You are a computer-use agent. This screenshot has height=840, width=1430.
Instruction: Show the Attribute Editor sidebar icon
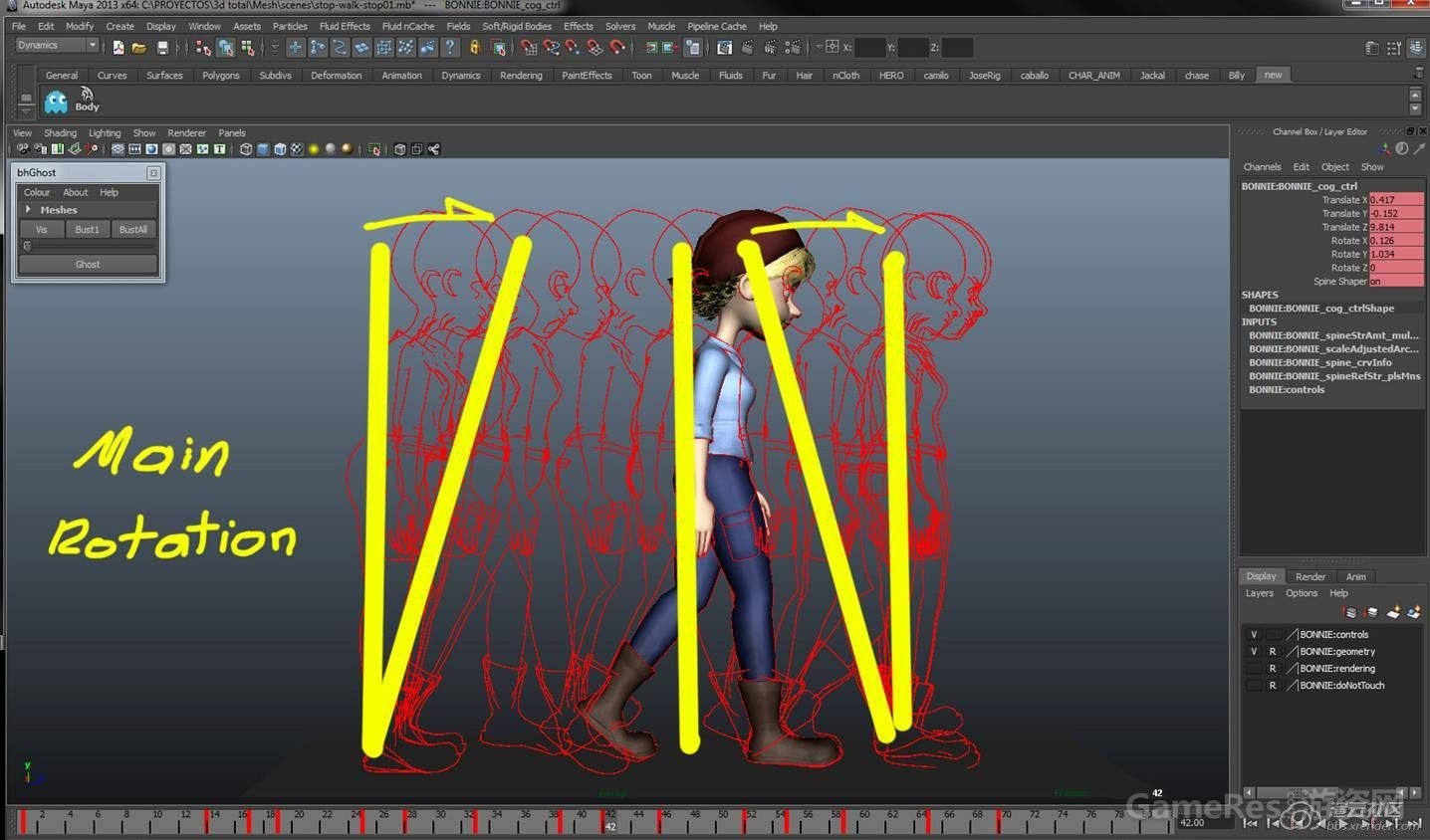[1372, 47]
